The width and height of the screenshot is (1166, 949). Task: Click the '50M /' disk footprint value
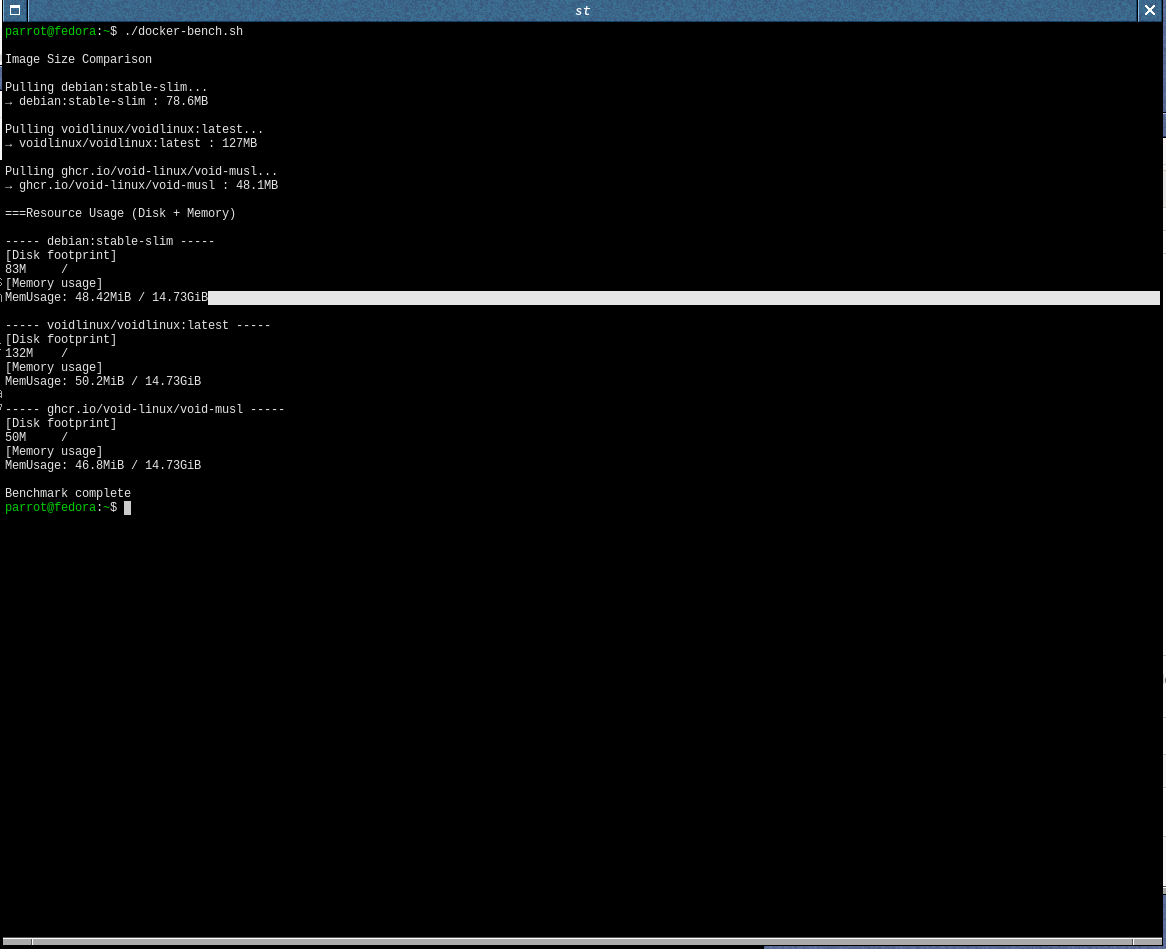tap(36, 437)
